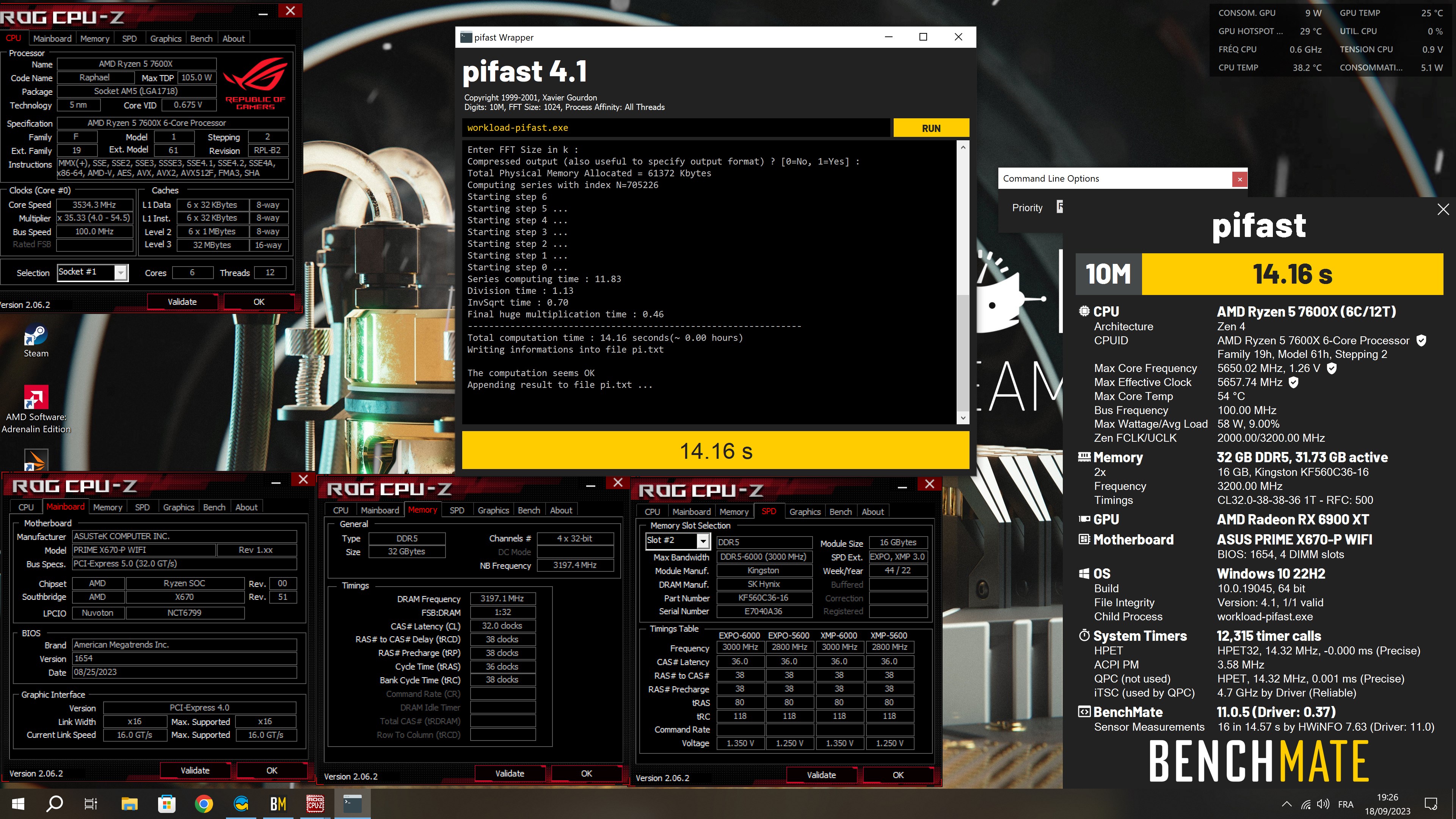Open Slot #2 memory slot dropdown
Screen dimensions: 1456x819
pyautogui.click(x=703, y=541)
